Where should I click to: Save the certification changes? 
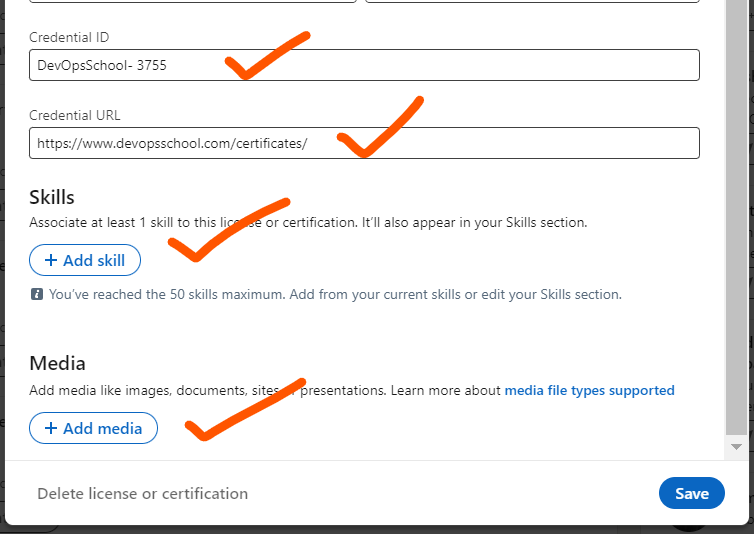[691, 493]
